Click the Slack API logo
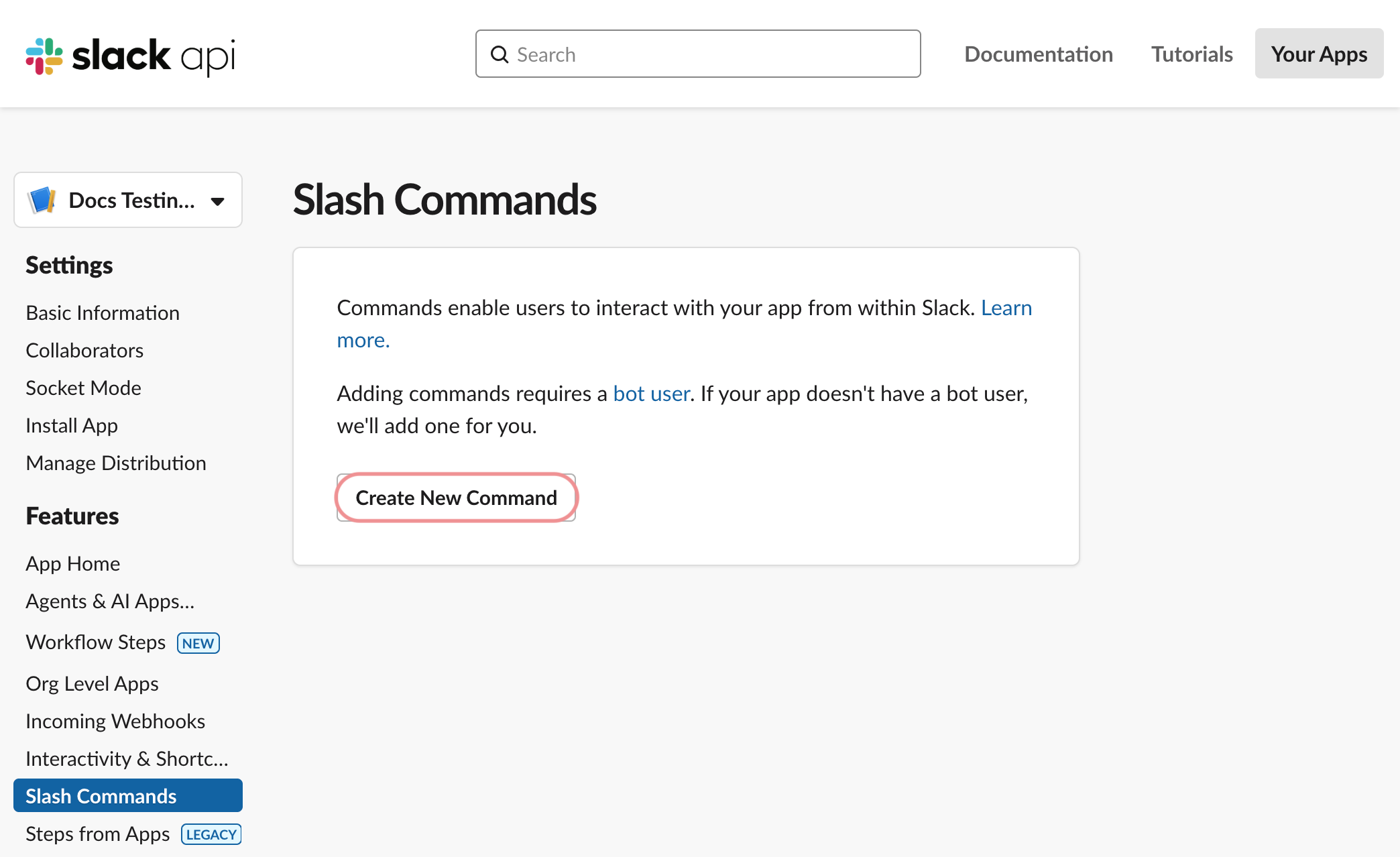This screenshot has height=857, width=1400. tap(131, 56)
